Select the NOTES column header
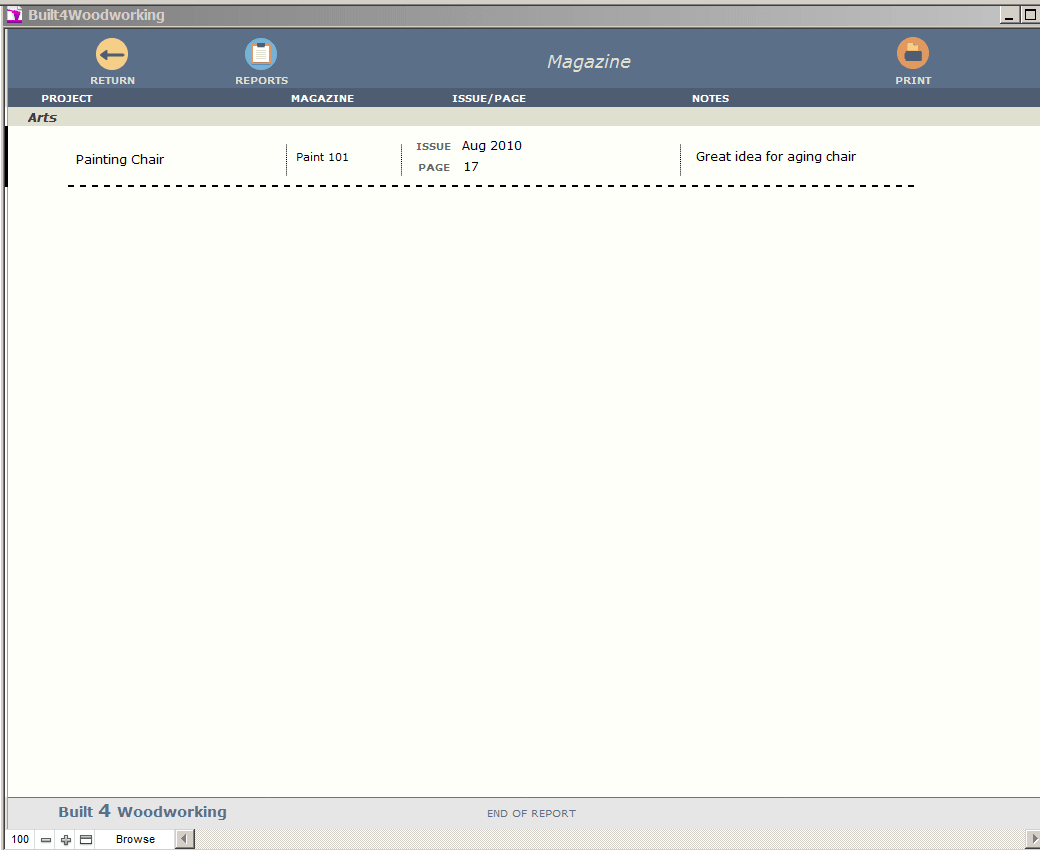 [x=710, y=99]
